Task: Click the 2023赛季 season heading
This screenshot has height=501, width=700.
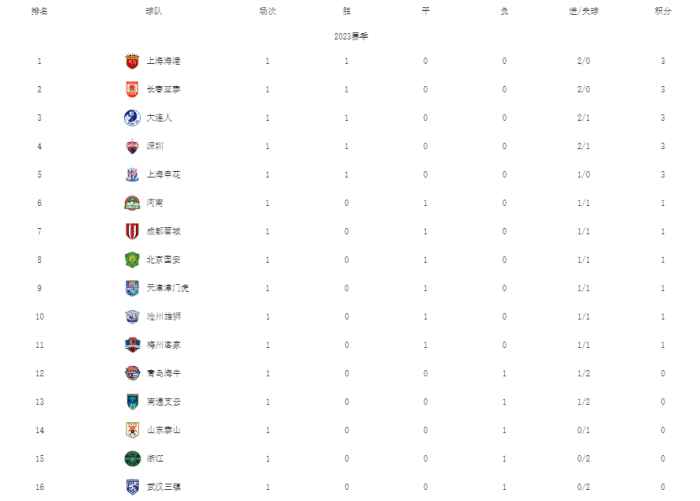Action: click(x=350, y=36)
